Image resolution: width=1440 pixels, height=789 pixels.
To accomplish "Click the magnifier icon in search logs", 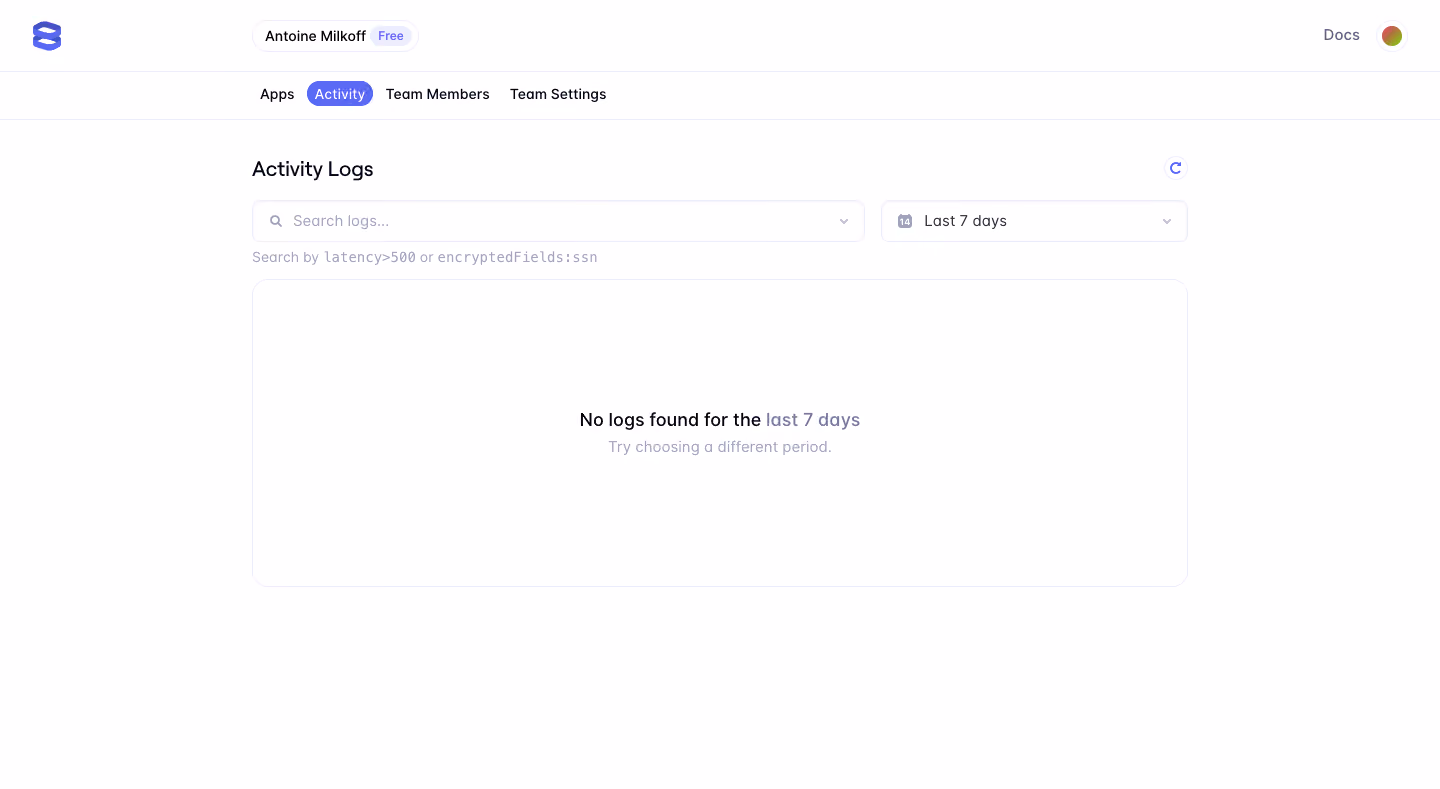I will [276, 221].
